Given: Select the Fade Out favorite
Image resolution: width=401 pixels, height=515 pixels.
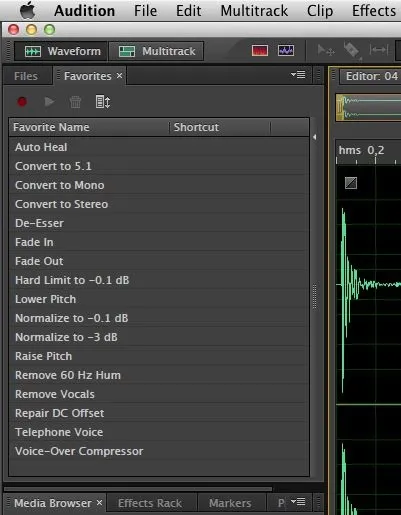Looking at the screenshot, I should pyautogui.click(x=159, y=261).
